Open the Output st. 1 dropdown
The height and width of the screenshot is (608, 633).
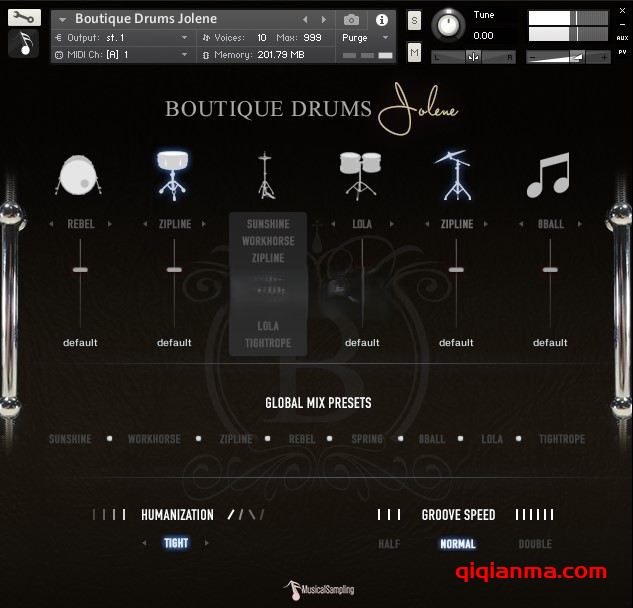123,38
